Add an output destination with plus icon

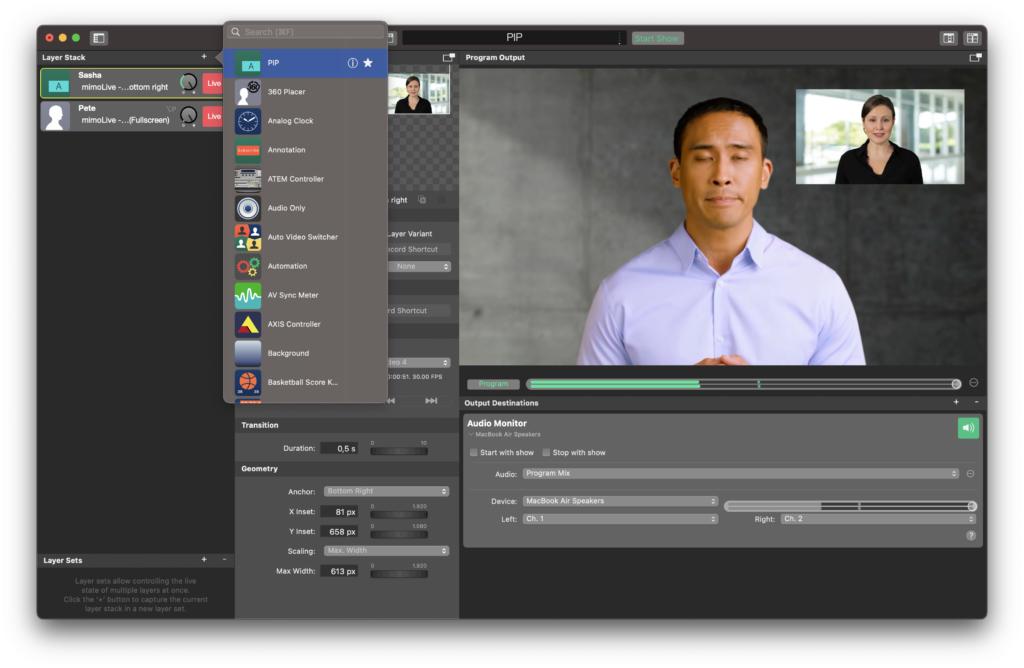(956, 402)
